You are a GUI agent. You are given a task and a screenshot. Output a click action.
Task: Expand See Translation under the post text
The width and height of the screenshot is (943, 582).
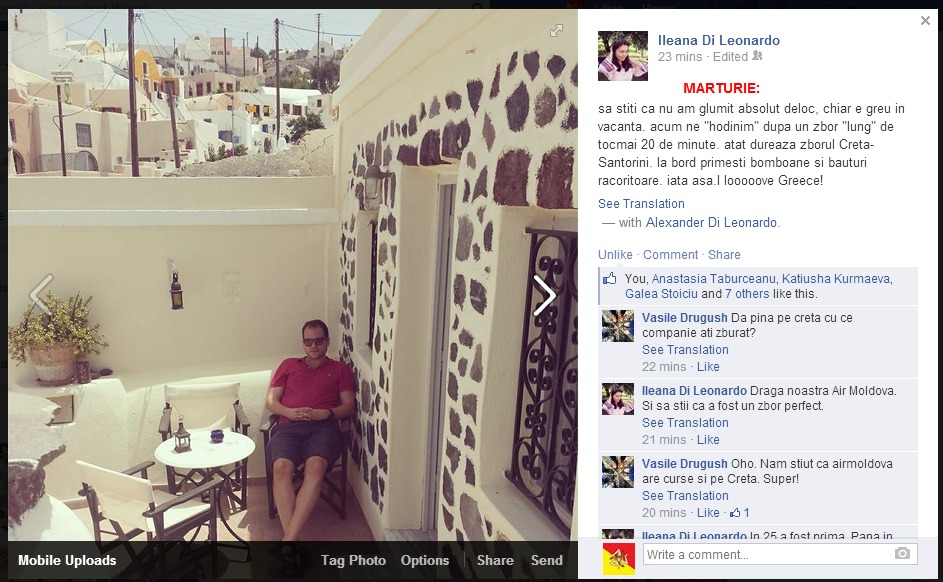pos(641,204)
